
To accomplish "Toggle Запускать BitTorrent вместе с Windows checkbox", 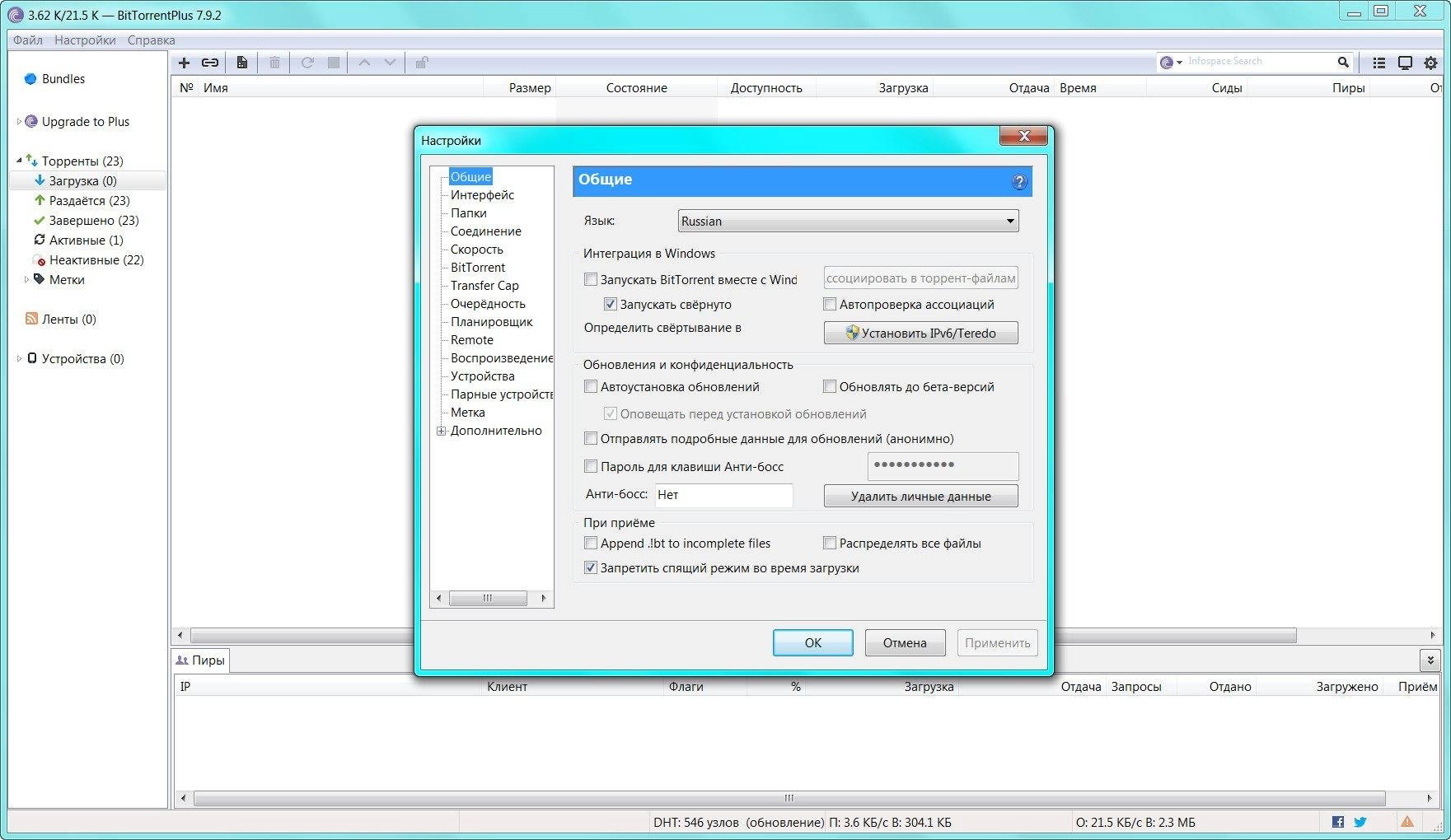I will [x=591, y=280].
